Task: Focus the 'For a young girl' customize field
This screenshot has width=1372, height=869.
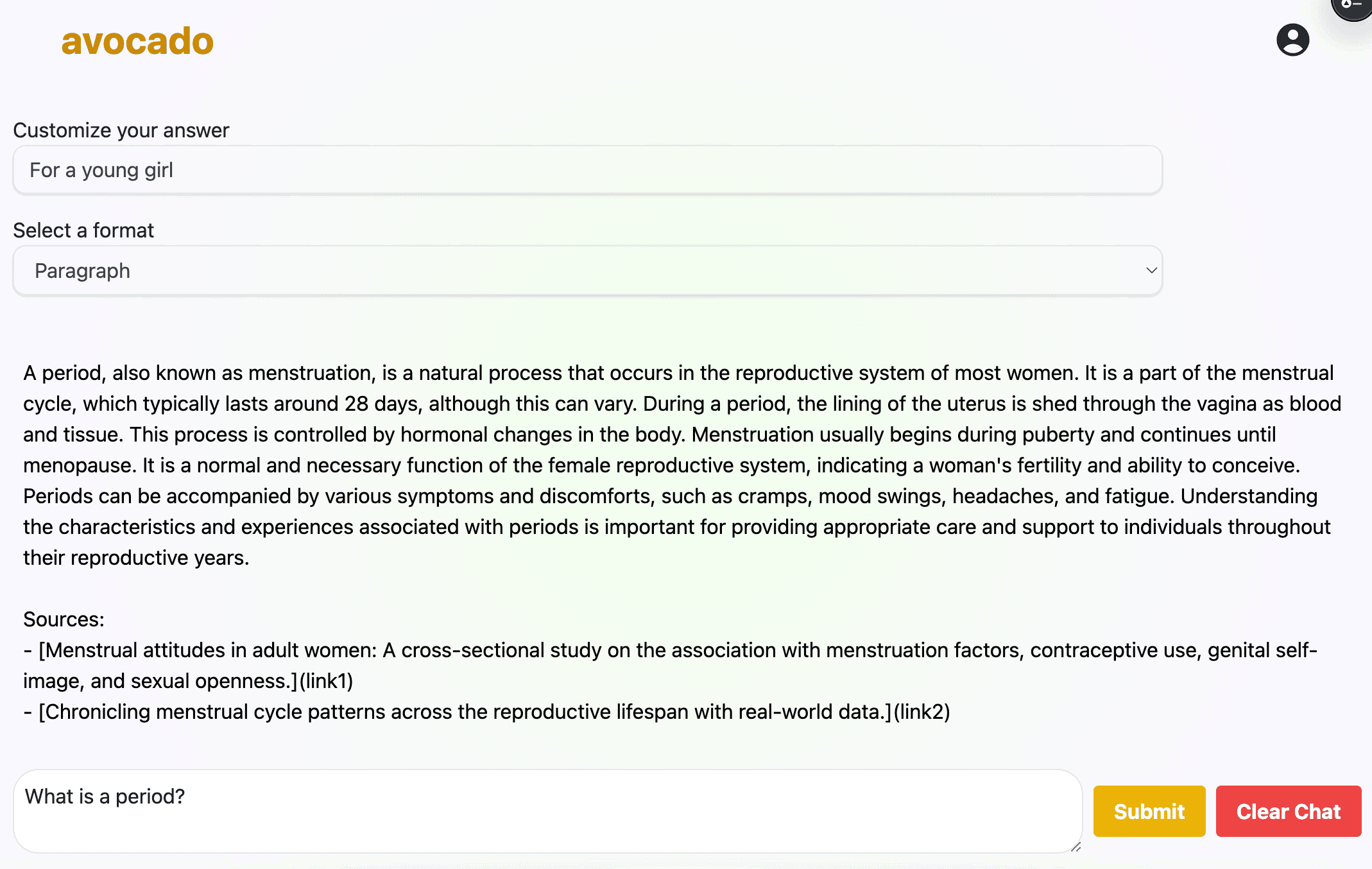Action: click(588, 170)
